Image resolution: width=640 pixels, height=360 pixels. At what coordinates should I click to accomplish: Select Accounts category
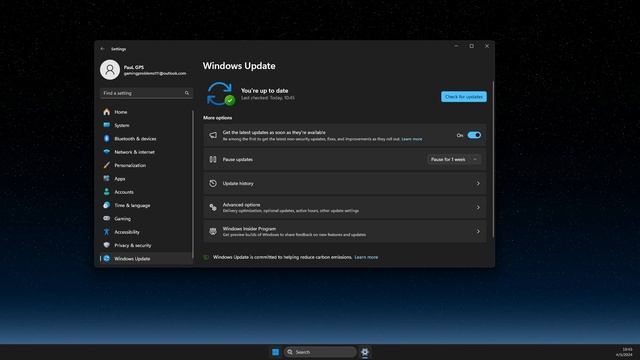coord(146,192)
